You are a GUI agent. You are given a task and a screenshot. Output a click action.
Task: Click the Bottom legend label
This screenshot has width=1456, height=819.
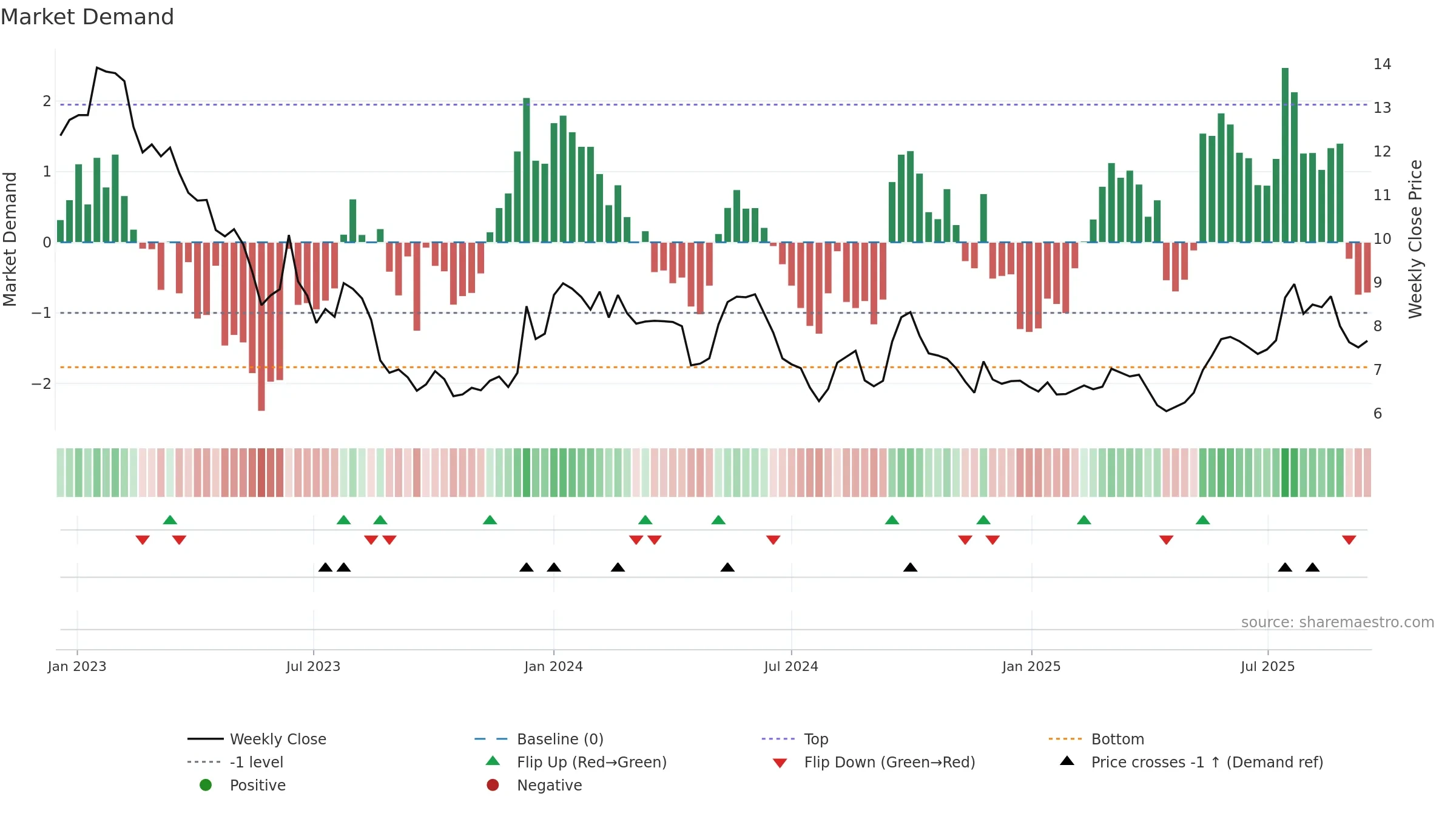tap(1117, 739)
